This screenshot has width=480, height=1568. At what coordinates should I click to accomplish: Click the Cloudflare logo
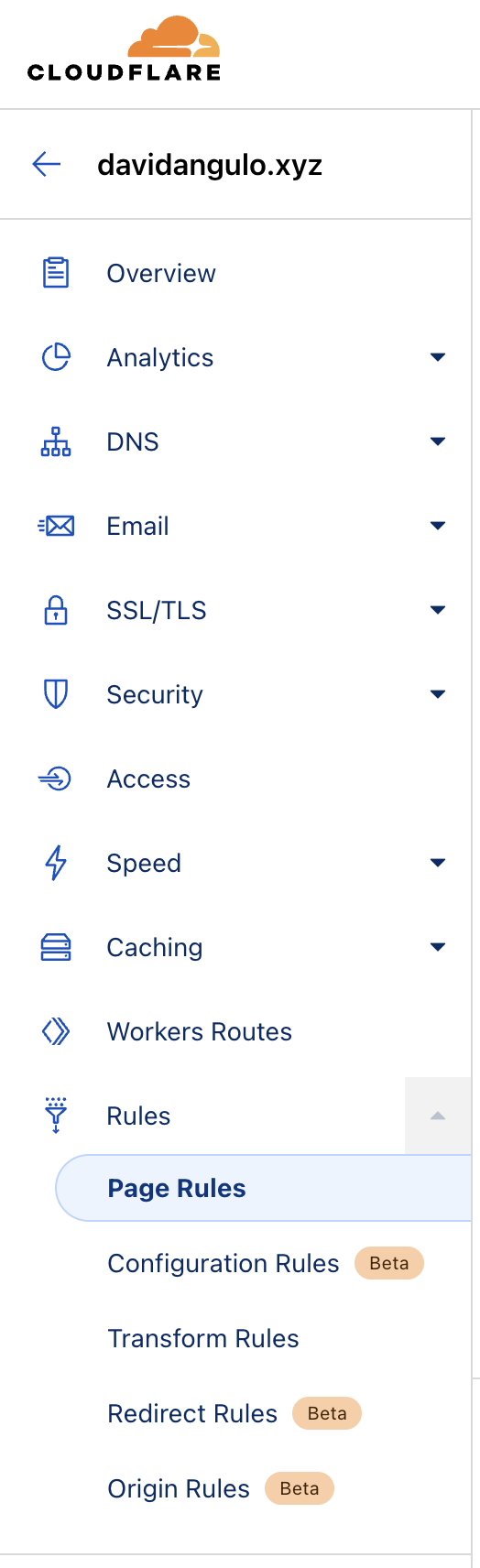(125, 49)
